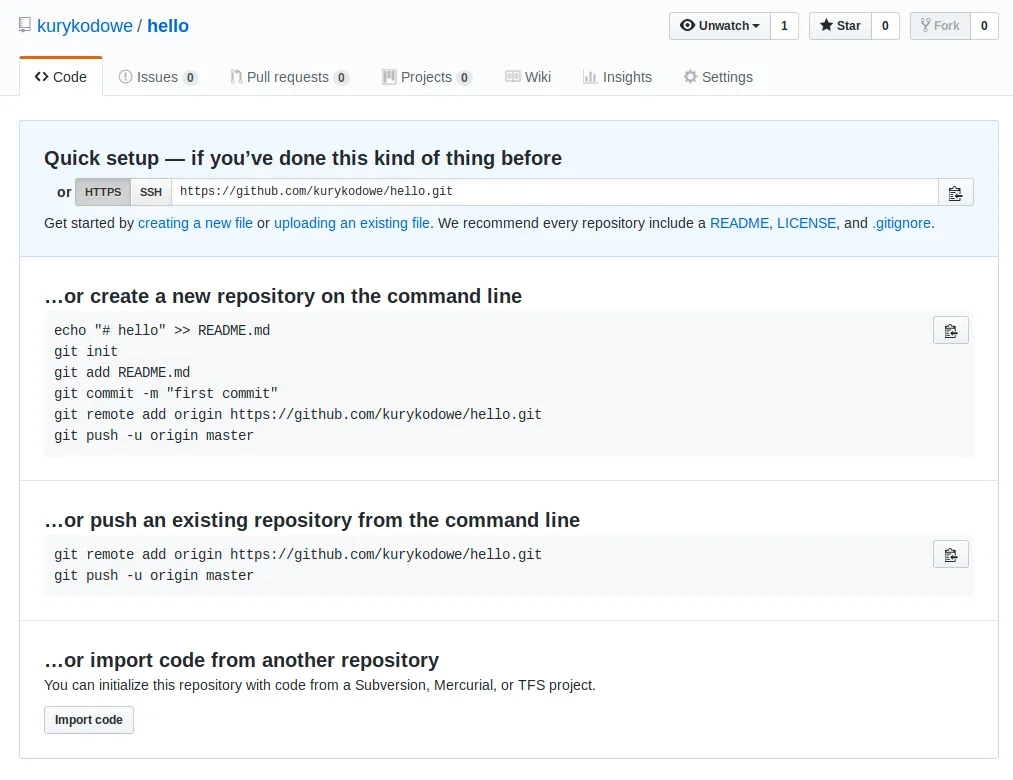This screenshot has width=1013, height=780.
Task: Open the hello repository link
Action: pos(168,26)
